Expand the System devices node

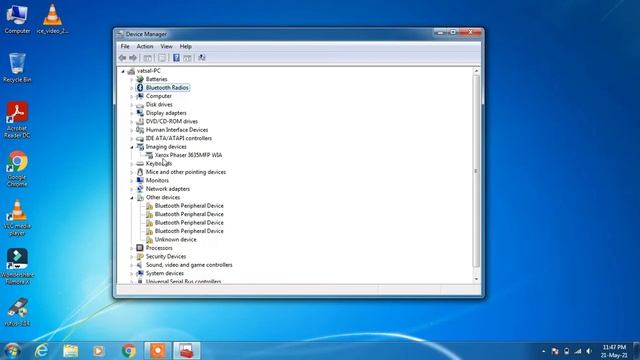point(132,273)
